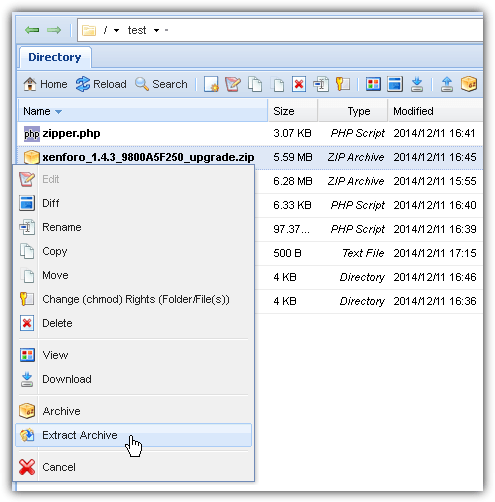Click the Reload toolbar button
Screen dimensions: 495x502
pos(101,84)
